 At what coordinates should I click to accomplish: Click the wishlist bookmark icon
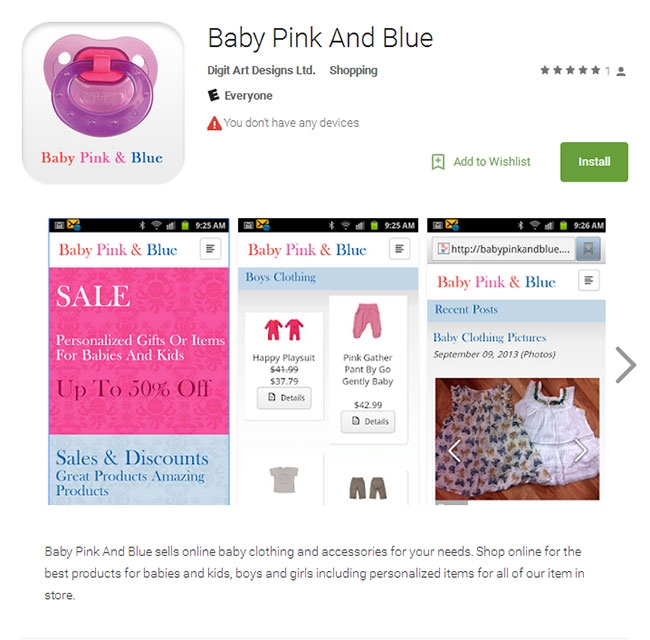click(x=438, y=162)
